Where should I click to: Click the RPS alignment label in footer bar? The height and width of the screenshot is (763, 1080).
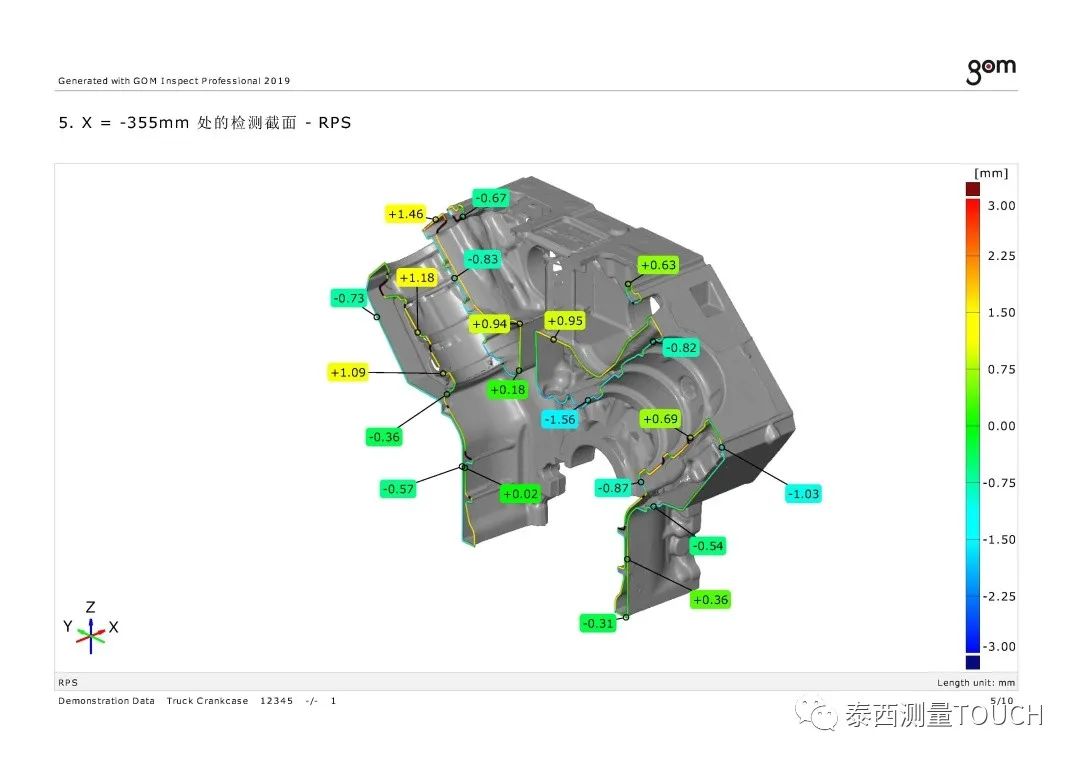pos(68,683)
